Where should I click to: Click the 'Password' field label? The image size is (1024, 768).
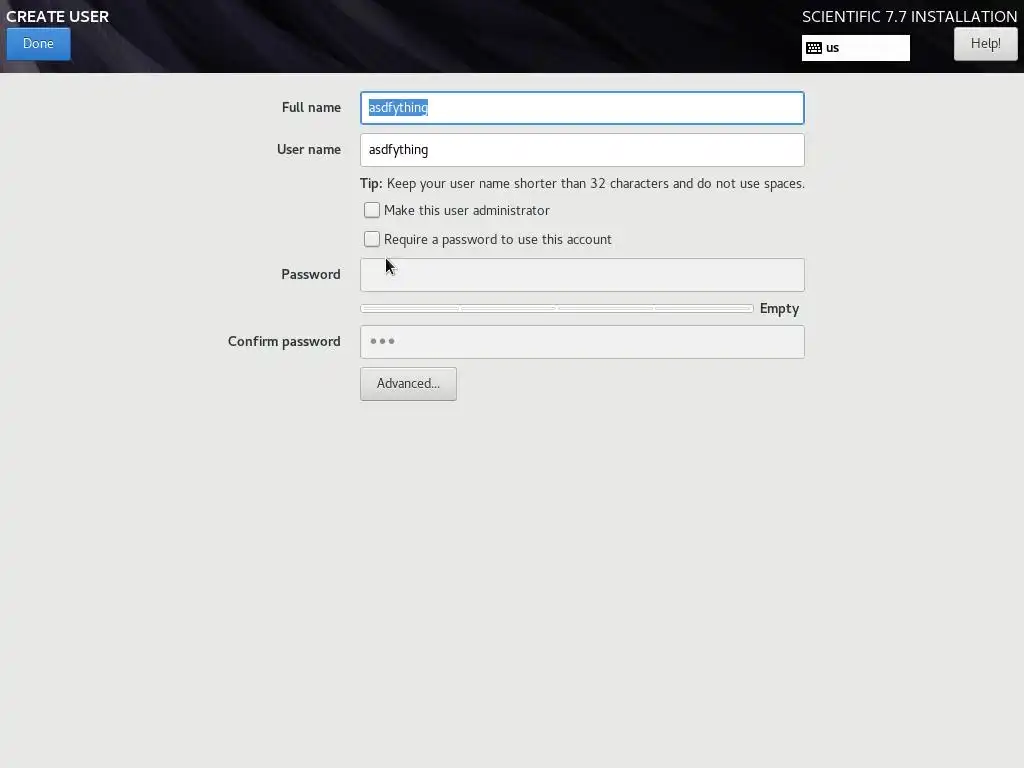(311, 274)
